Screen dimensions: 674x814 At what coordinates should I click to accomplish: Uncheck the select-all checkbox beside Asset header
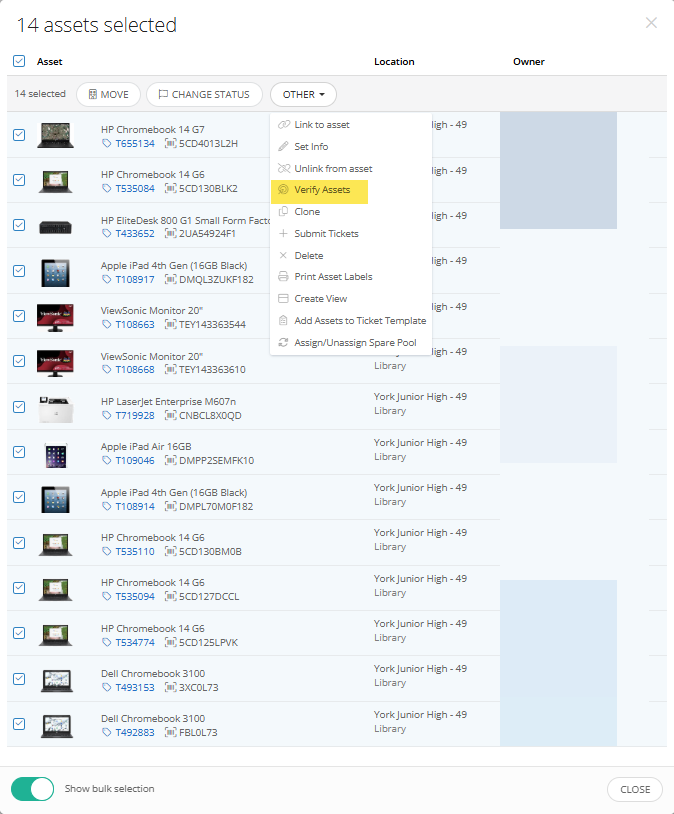coord(19,61)
